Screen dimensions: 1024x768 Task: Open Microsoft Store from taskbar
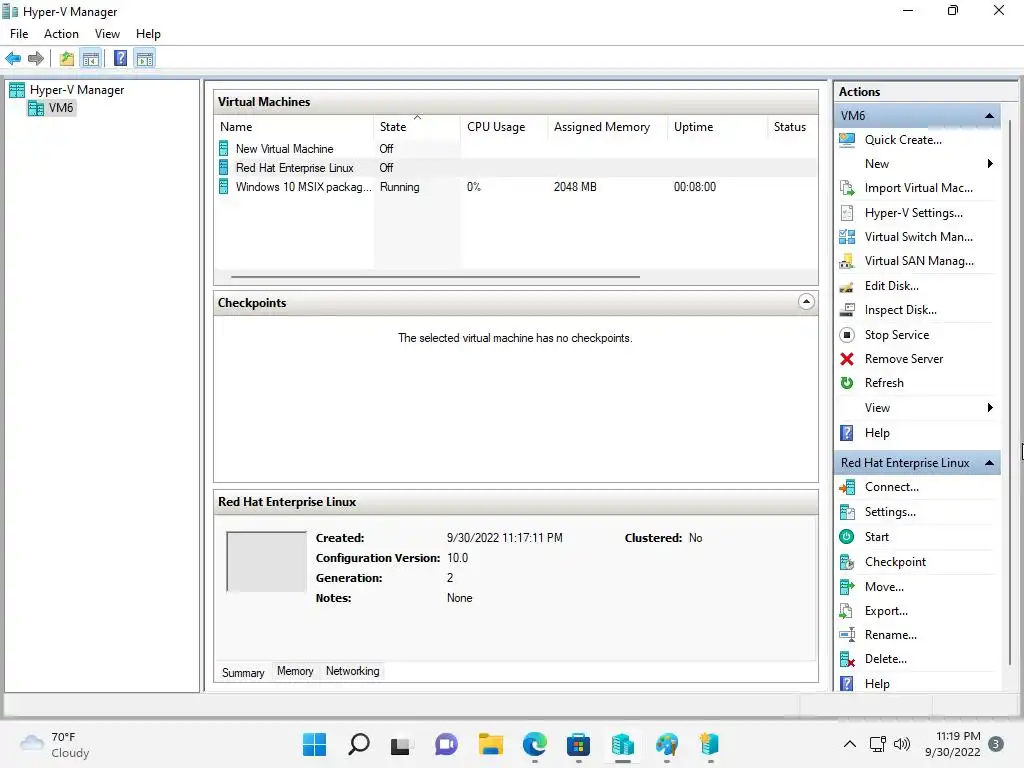pos(579,744)
